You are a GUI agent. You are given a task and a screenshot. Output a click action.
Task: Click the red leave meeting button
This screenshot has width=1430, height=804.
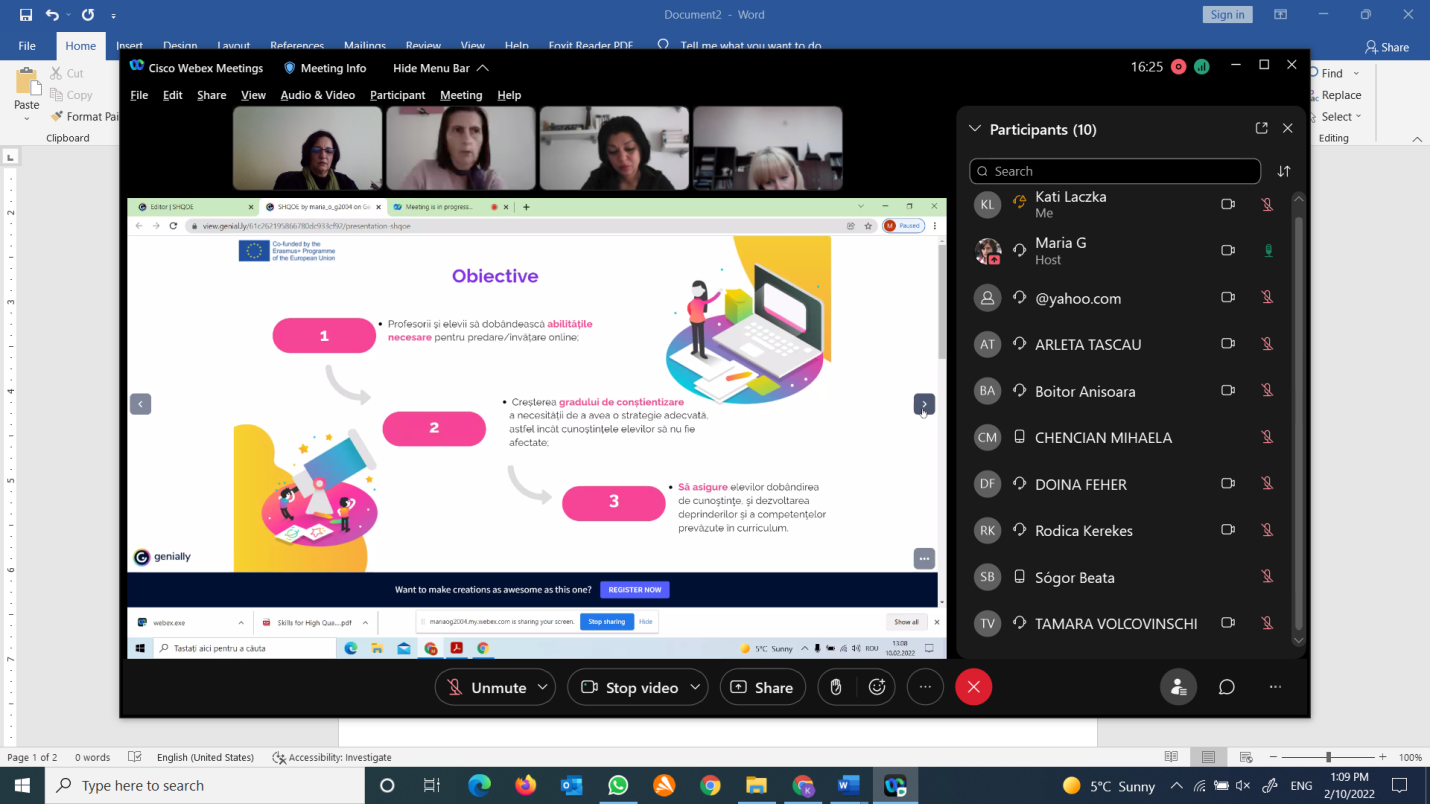point(973,687)
